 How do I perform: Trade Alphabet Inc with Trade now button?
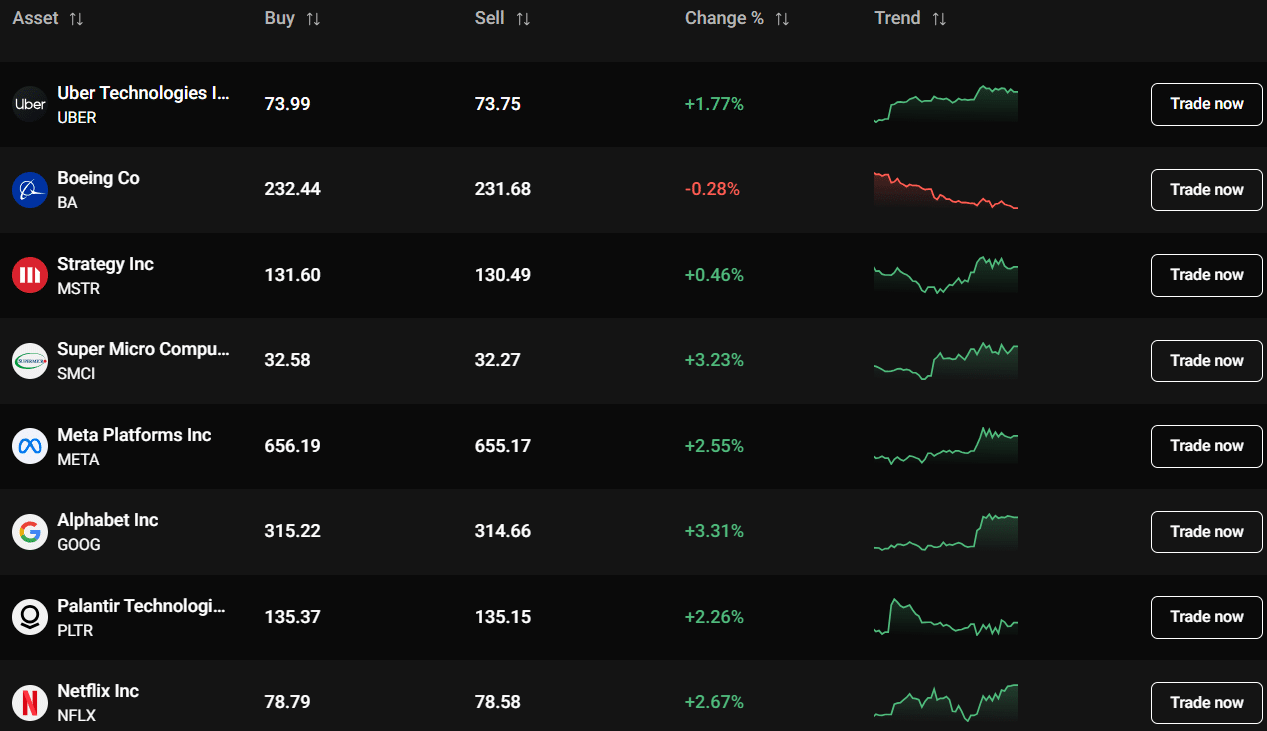pyautogui.click(x=1206, y=532)
